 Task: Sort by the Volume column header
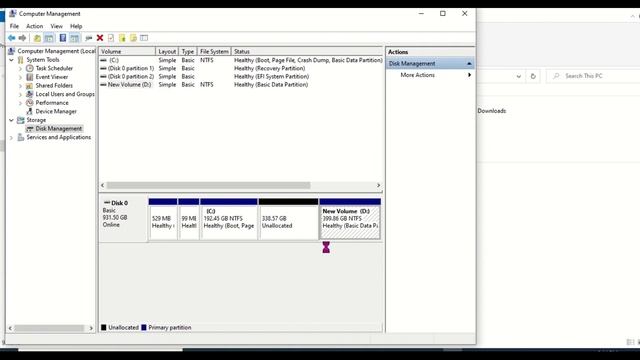(127, 51)
